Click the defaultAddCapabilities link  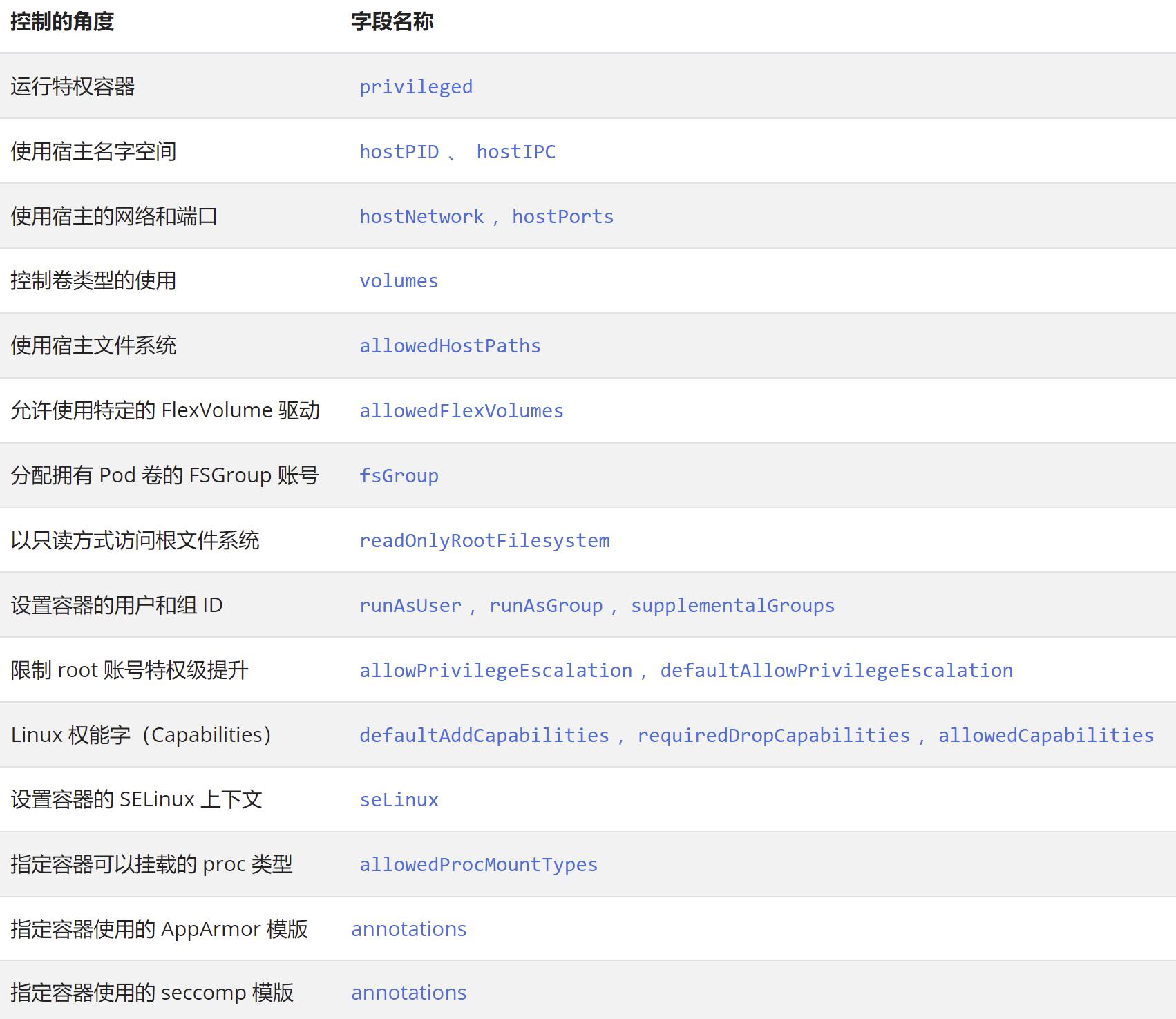point(484,735)
